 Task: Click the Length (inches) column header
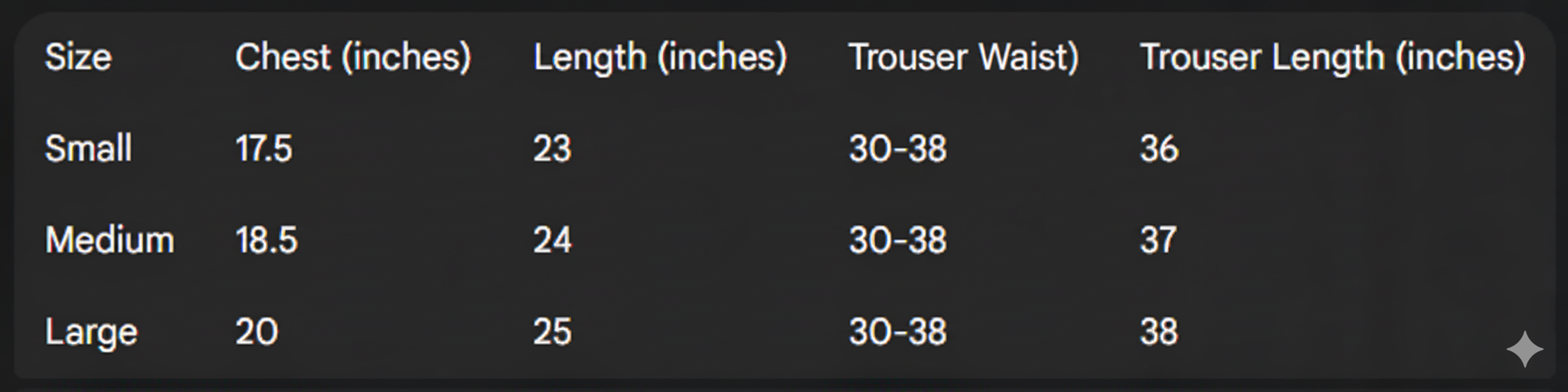(660, 57)
